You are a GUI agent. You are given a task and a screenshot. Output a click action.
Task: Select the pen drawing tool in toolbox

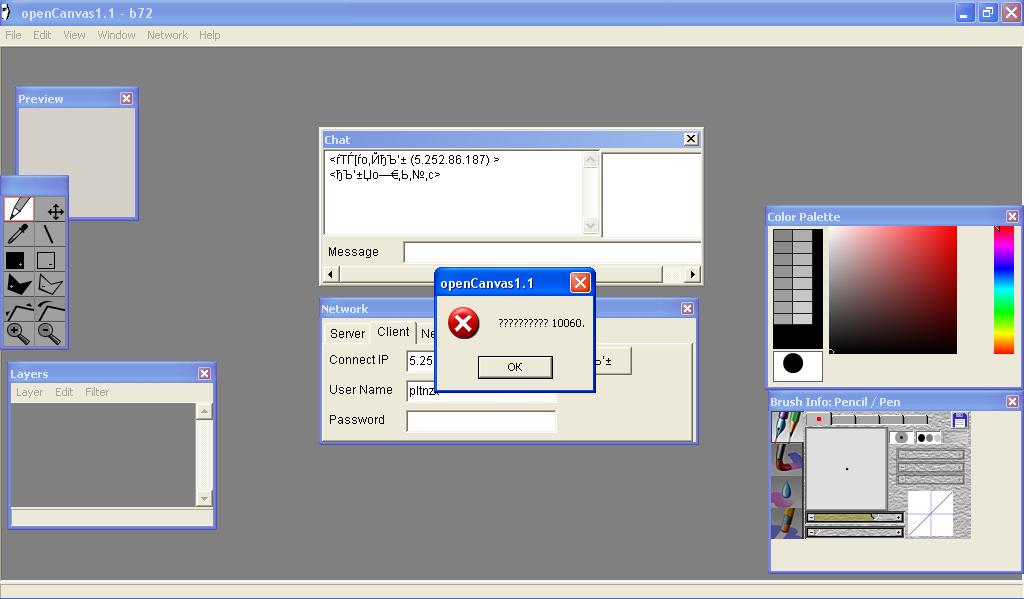[18, 209]
